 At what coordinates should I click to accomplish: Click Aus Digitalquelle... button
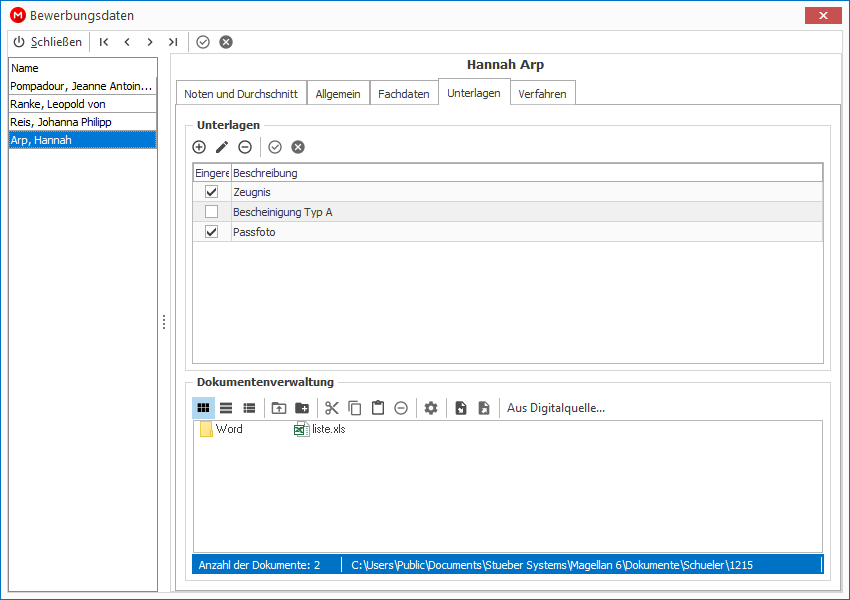(x=556, y=408)
